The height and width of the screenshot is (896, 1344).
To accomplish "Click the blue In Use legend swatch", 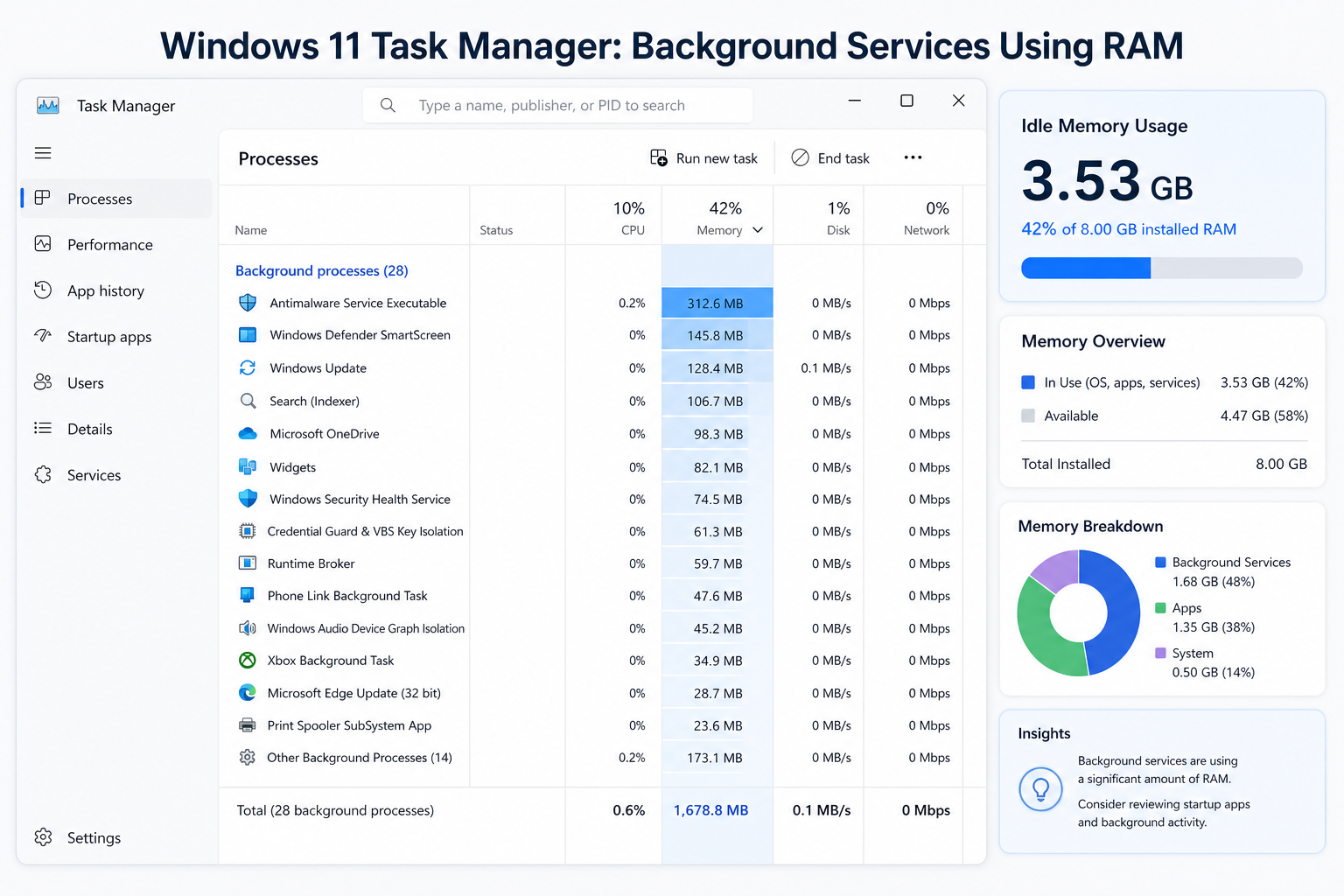I will coord(1029,382).
